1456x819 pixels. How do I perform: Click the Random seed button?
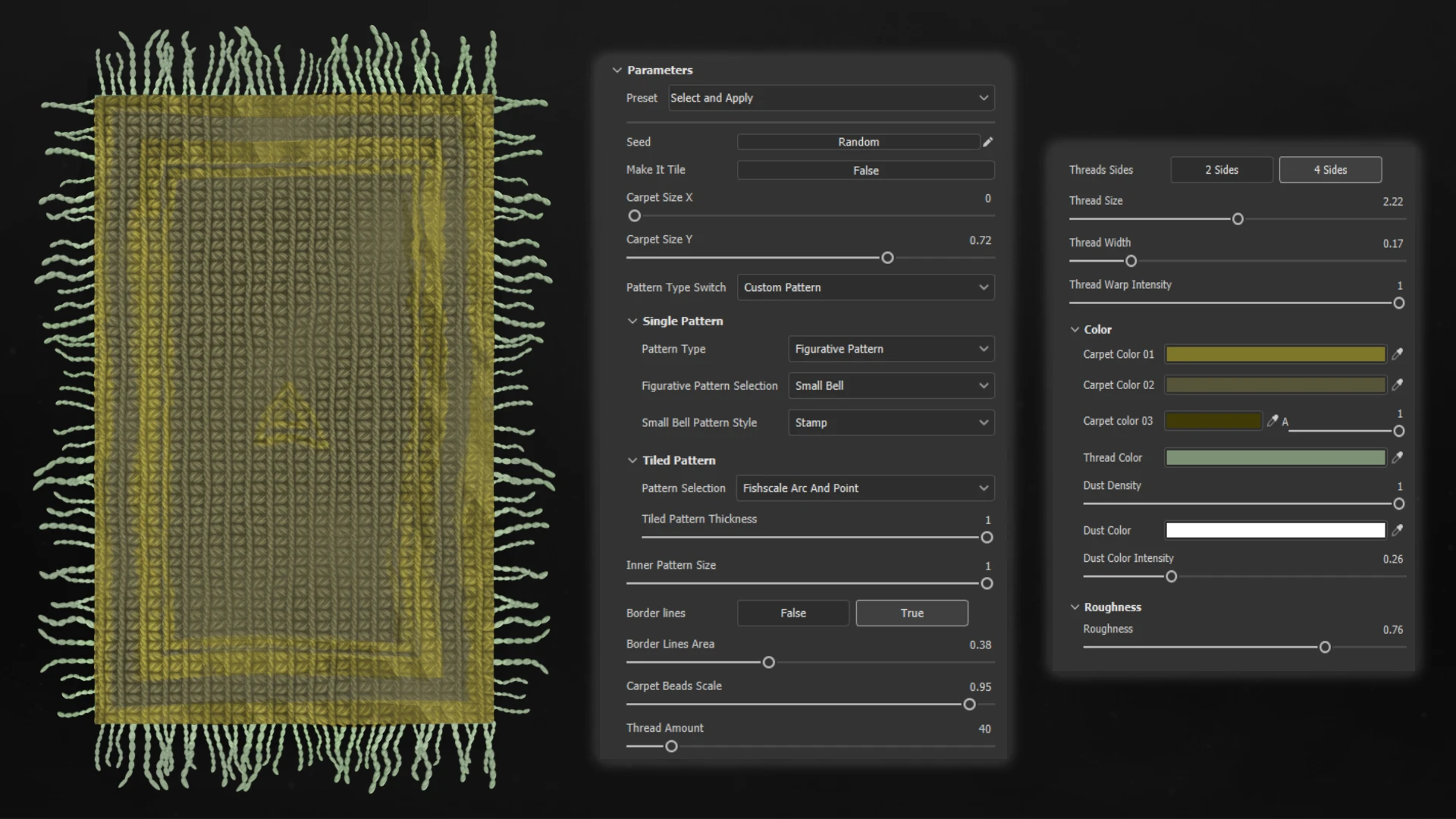point(858,142)
